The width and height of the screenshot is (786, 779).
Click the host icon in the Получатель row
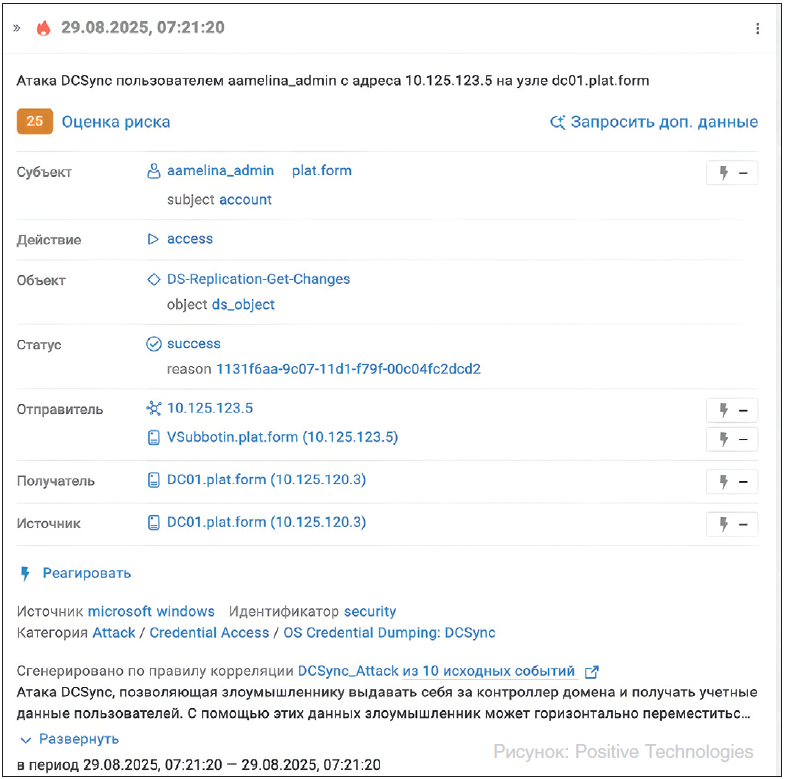click(154, 480)
